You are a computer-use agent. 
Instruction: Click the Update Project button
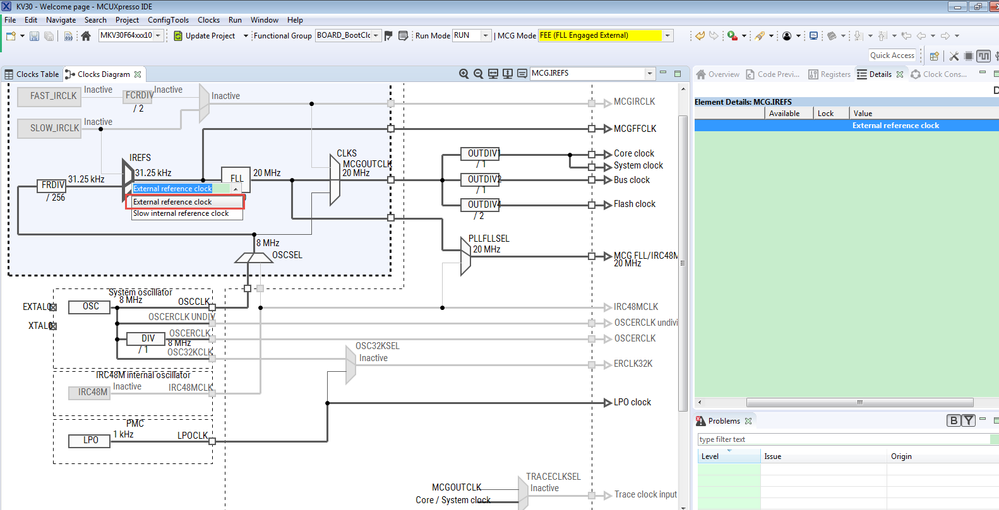[x=204, y=36]
